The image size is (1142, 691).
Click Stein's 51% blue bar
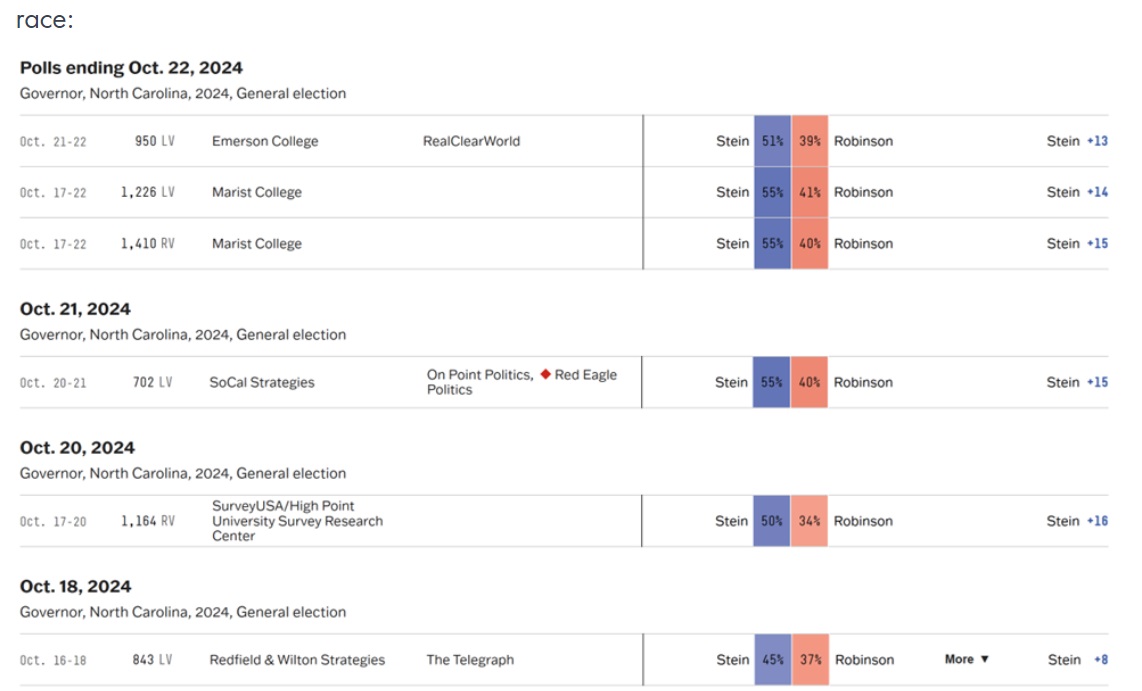[772, 141]
